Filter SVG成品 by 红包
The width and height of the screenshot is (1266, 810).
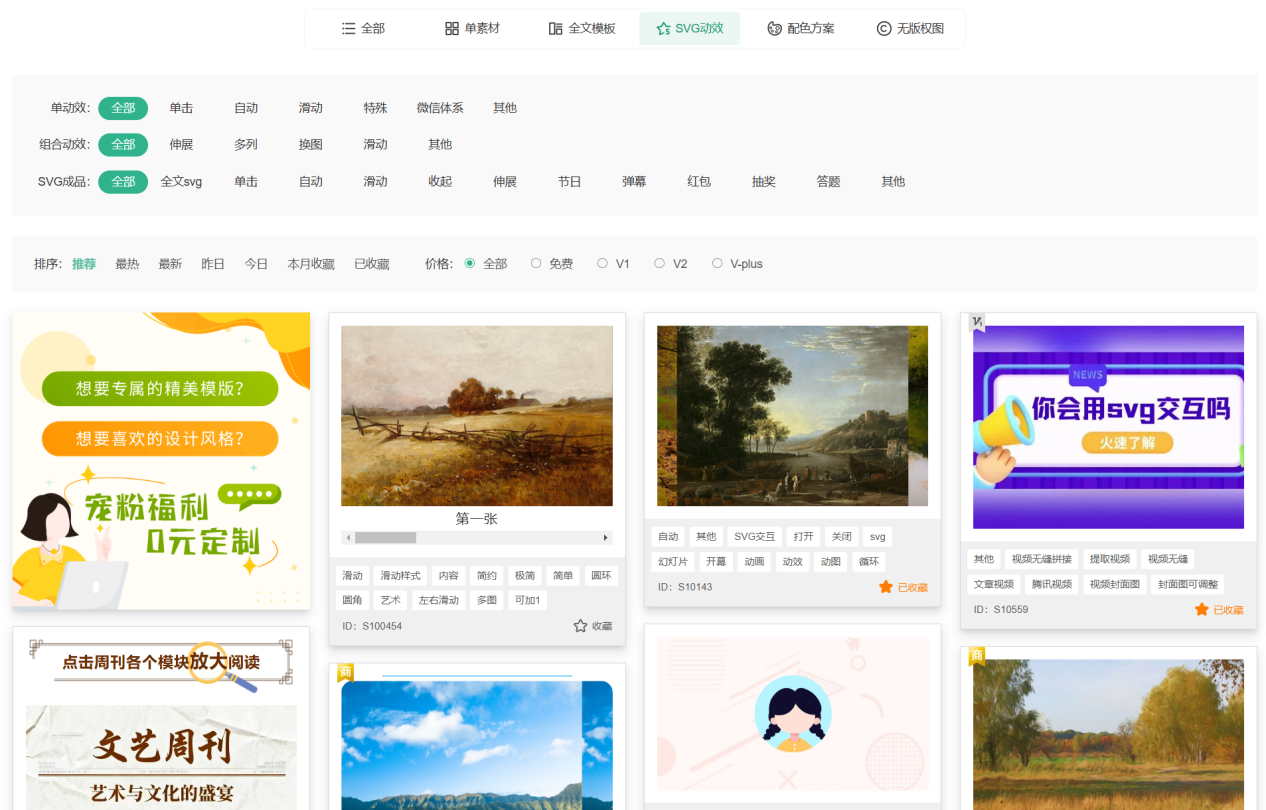point(699,182)
